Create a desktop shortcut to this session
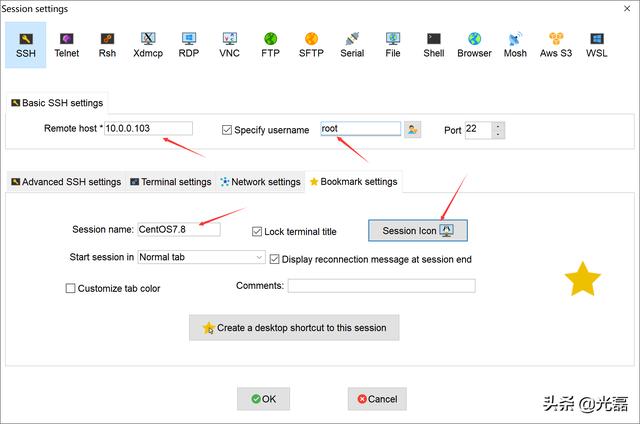640x424 pixels. pos(294,328)
